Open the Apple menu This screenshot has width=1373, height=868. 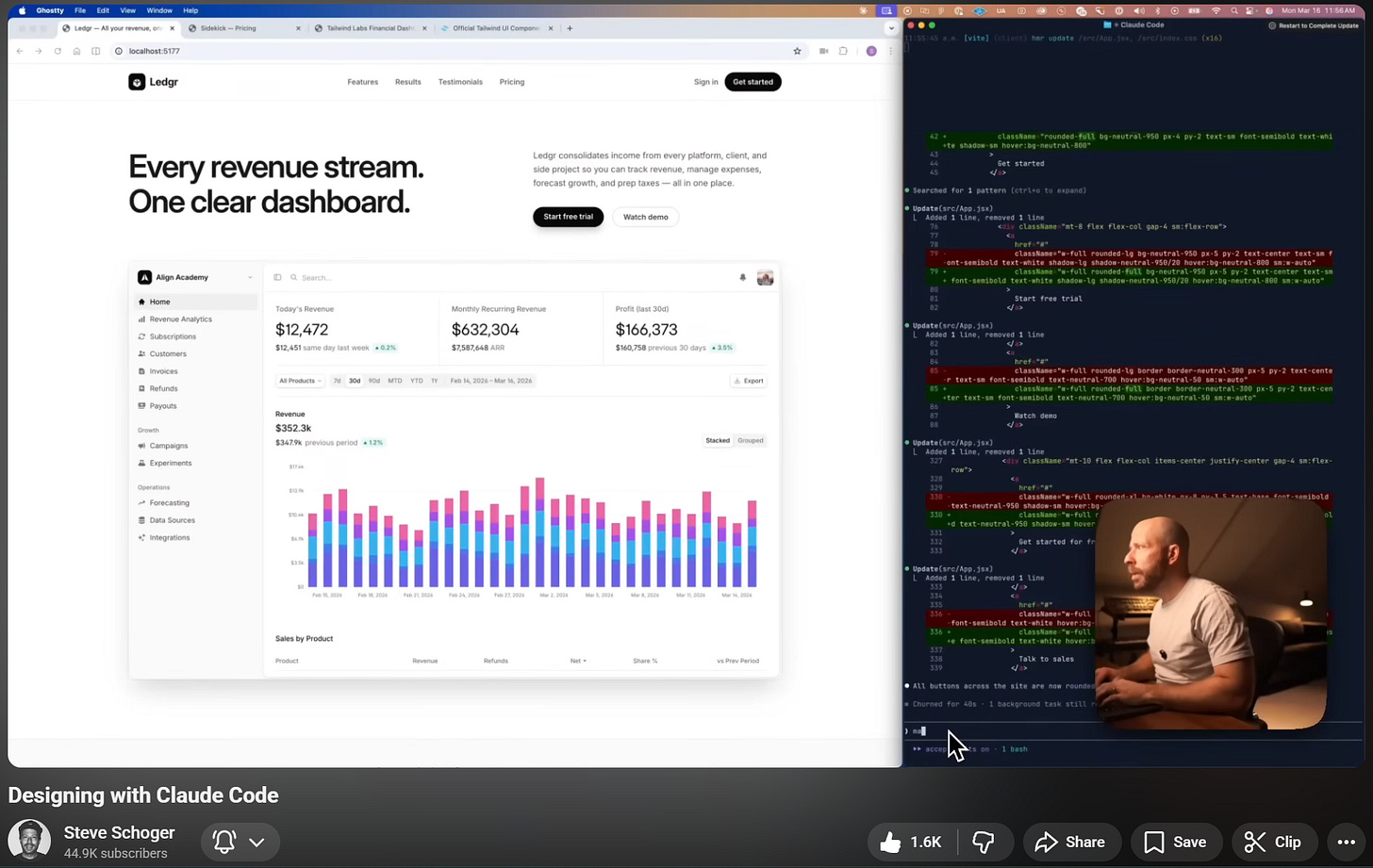tap(22, 10)
